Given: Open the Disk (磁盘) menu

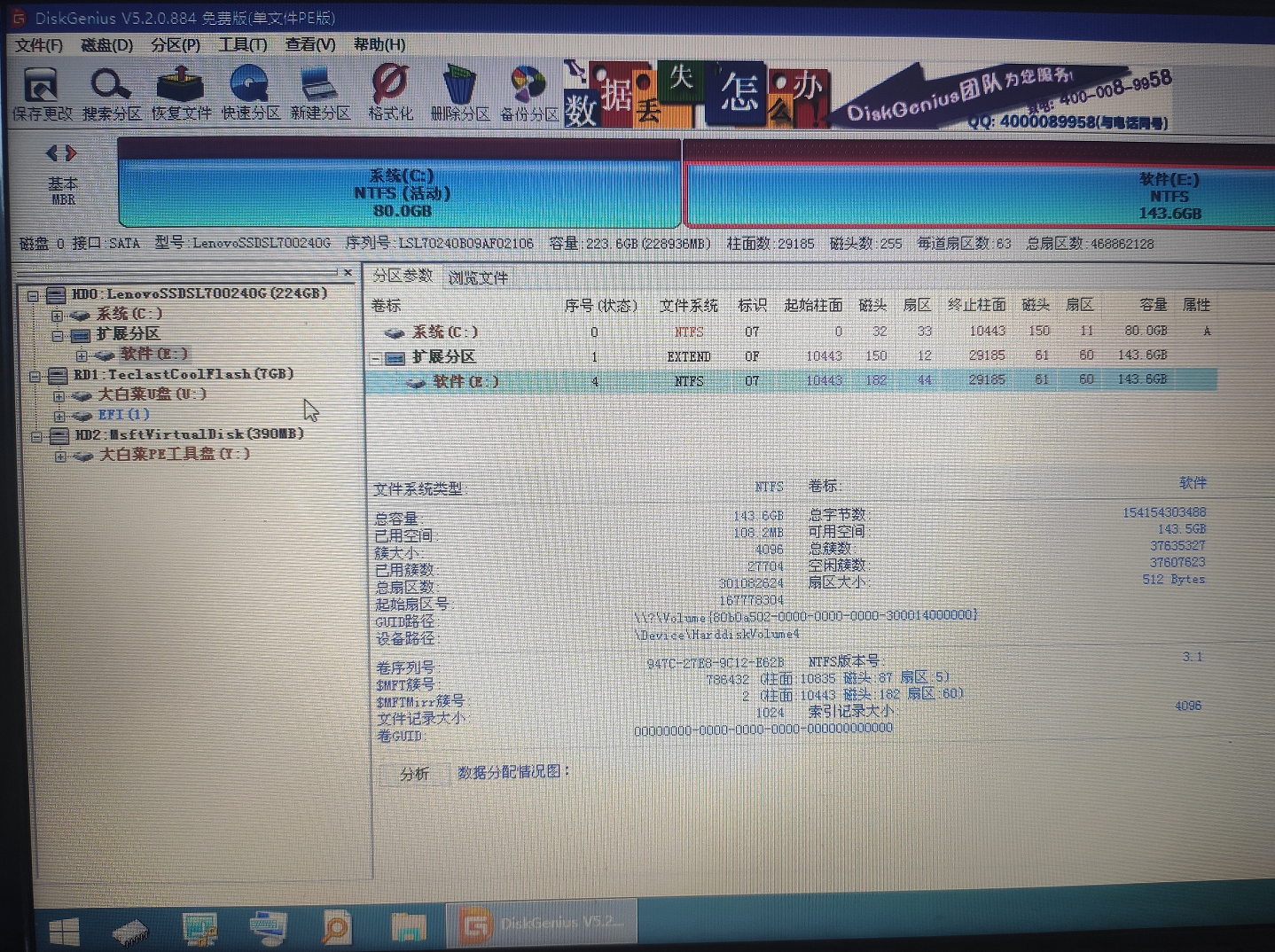Looking at the screenshot, I should coord(106,44).
